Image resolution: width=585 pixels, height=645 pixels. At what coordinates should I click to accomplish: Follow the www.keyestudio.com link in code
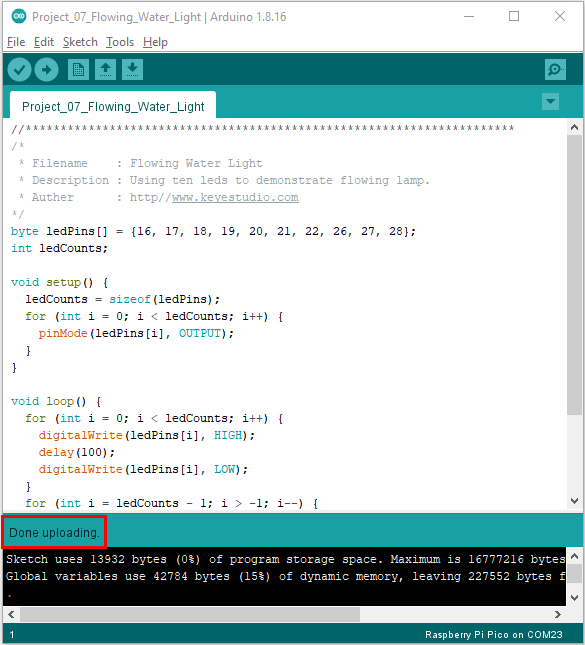pyautogui.click(x=235, y=197)
